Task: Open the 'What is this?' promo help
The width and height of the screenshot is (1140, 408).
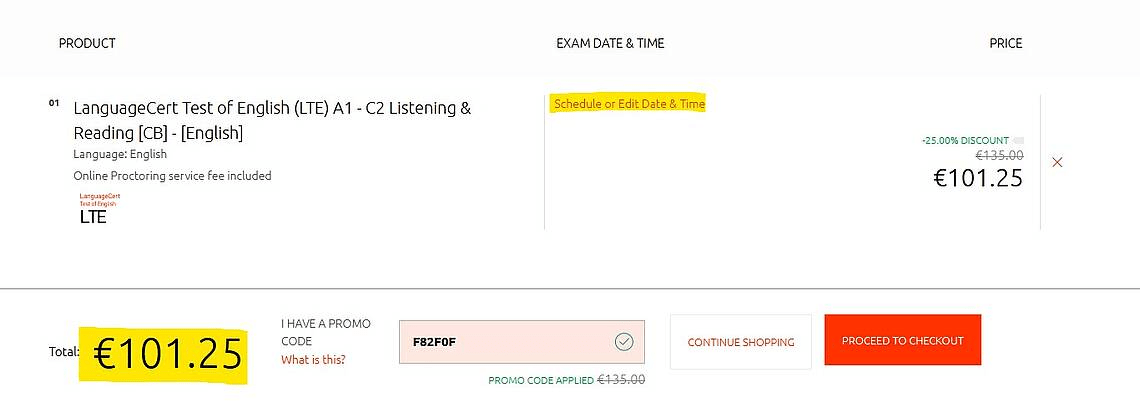Action: click(x=313, y=359)
